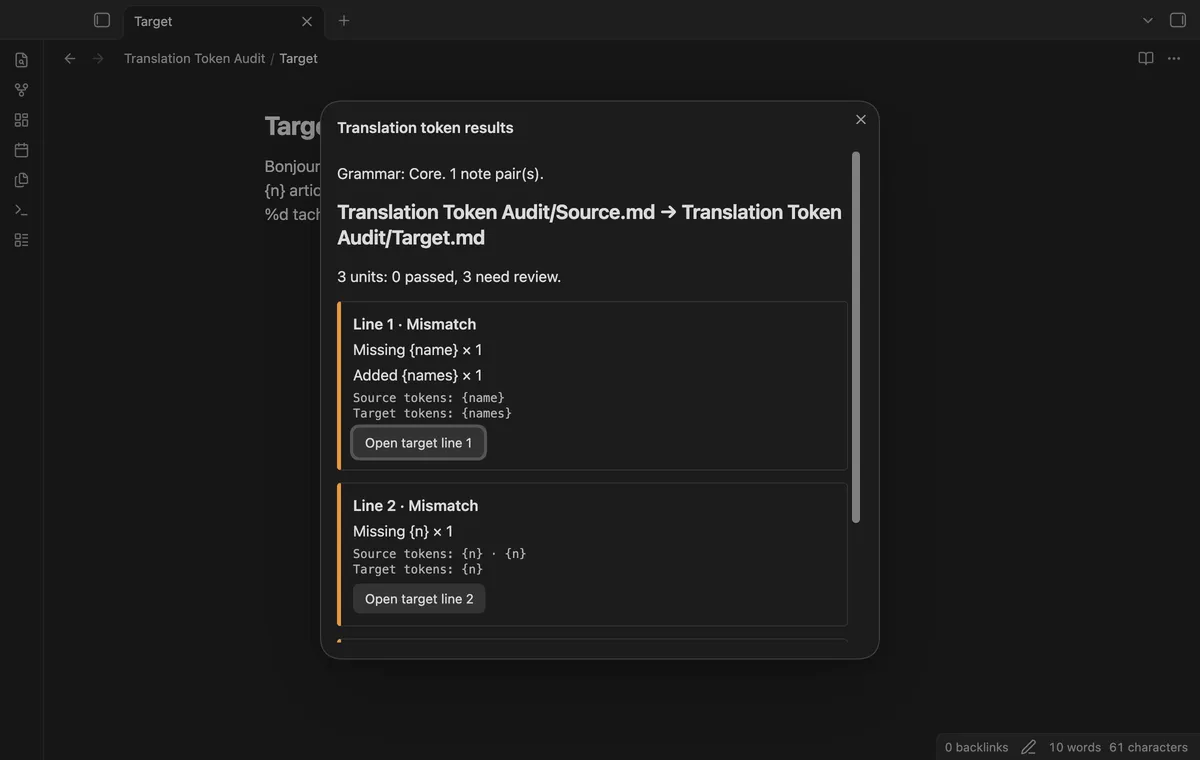The width and height of the screenshot is (1200, 760).
Task: Navigate back with left arrow
Action: click(x=70, y=59)
